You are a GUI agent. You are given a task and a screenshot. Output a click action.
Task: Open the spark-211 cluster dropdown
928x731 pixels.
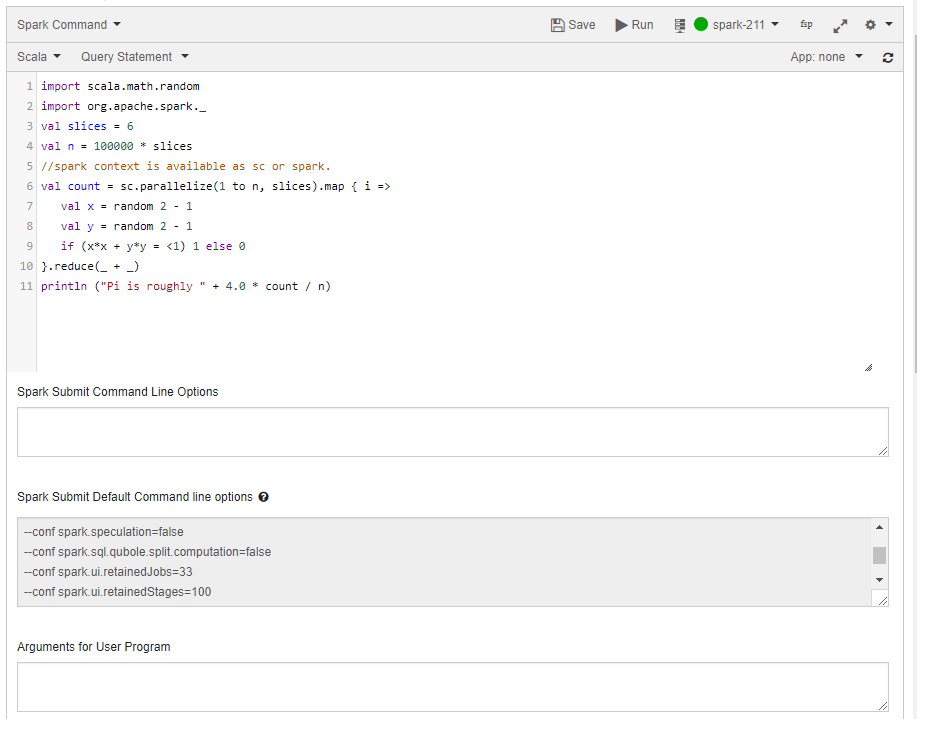point(745,25)
